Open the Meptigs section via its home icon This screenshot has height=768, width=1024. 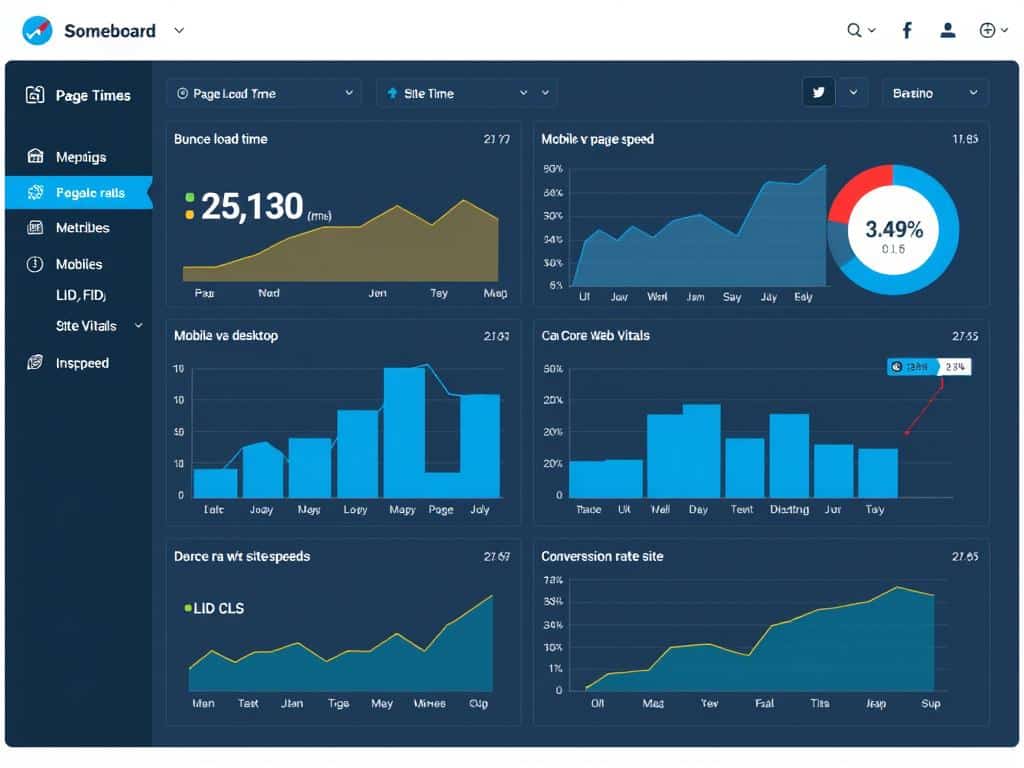pyautogui.click(x=35, y=157)
